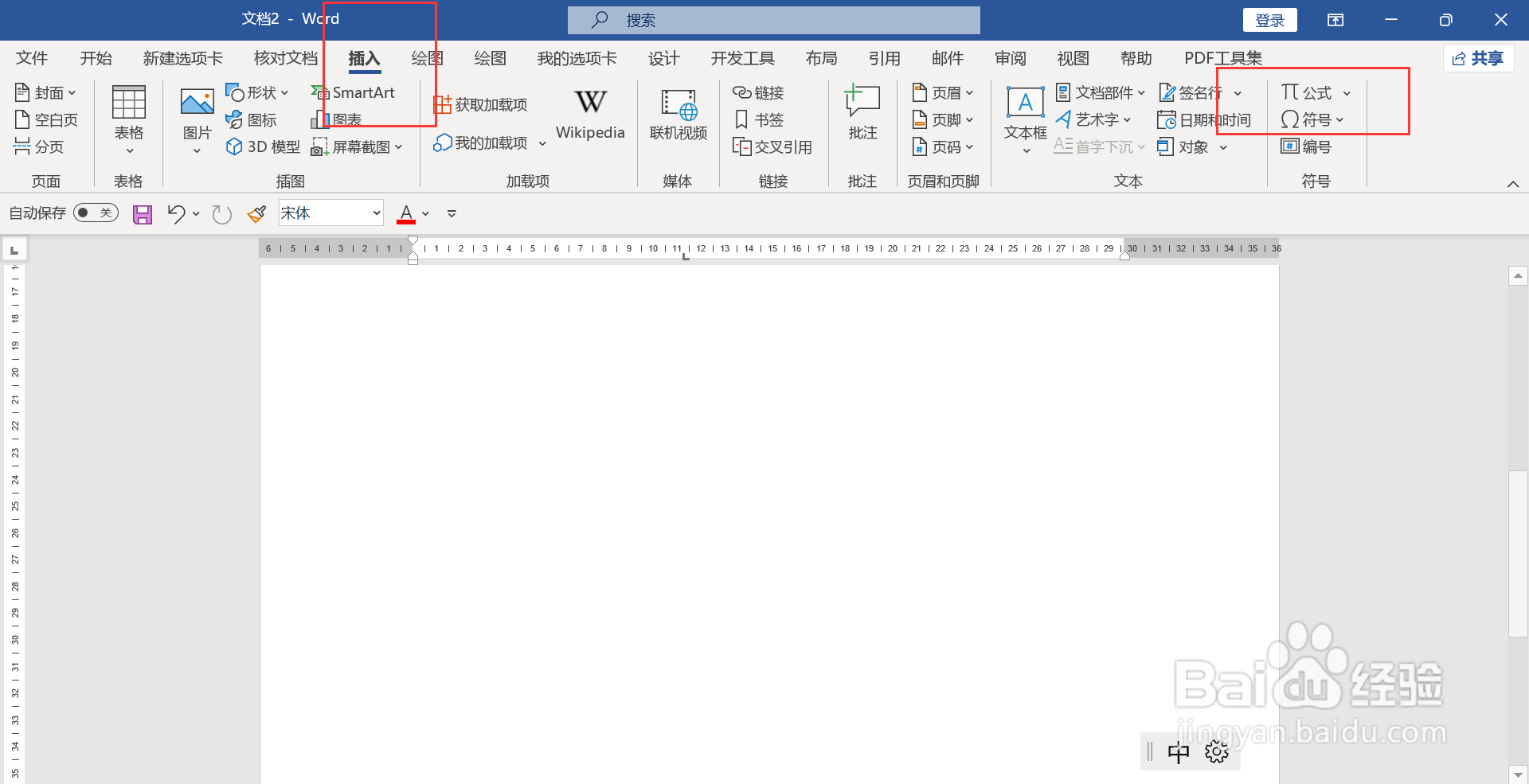Switch to the 引用 references tab
The image size is (1529, 784).
click(885, 58)
